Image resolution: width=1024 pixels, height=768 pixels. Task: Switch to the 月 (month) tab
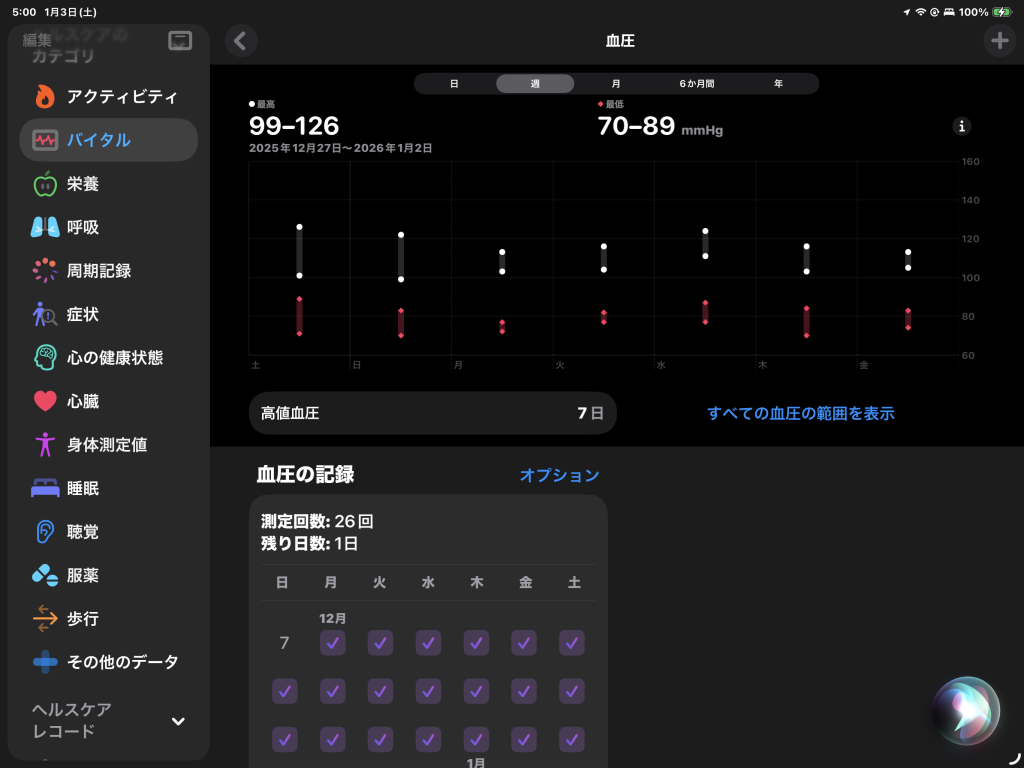pyautogui.click(x=616, y=84)
